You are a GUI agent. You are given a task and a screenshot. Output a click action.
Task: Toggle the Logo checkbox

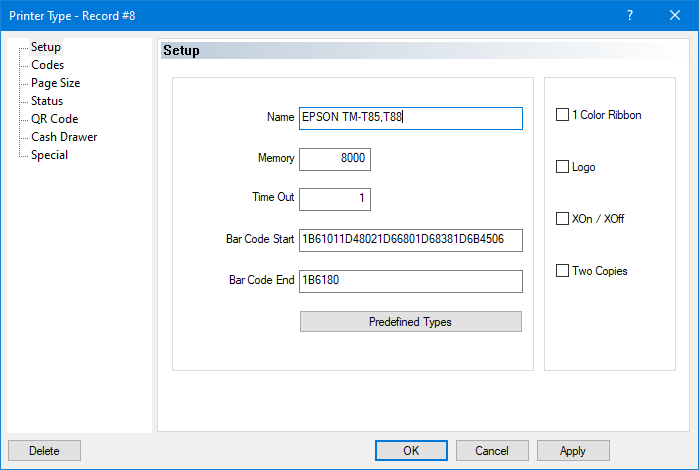562,167
